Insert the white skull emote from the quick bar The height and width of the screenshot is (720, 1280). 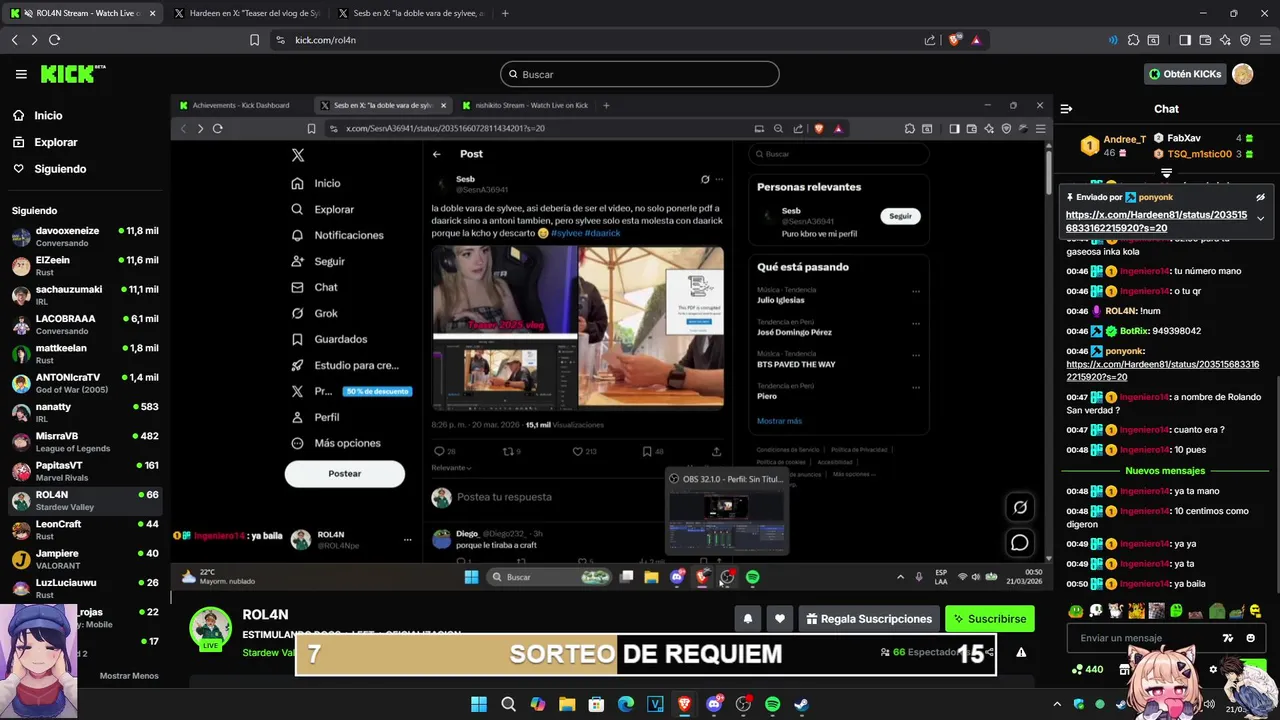point(1096,611)
